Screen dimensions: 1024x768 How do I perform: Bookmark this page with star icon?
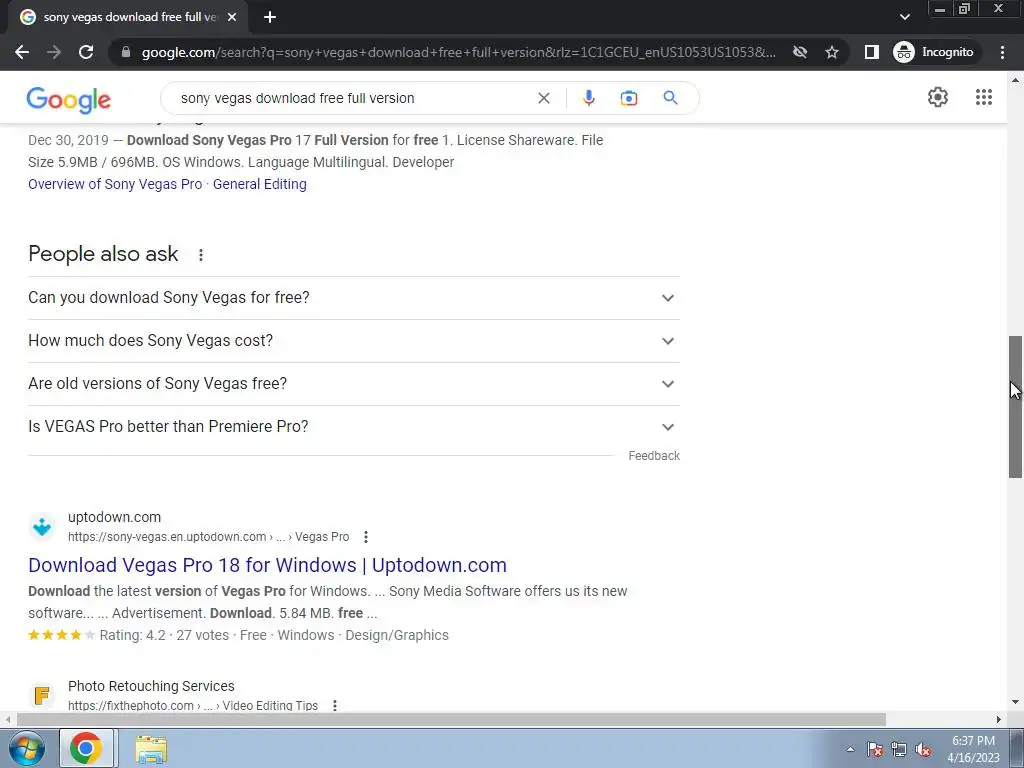point(831,52)
